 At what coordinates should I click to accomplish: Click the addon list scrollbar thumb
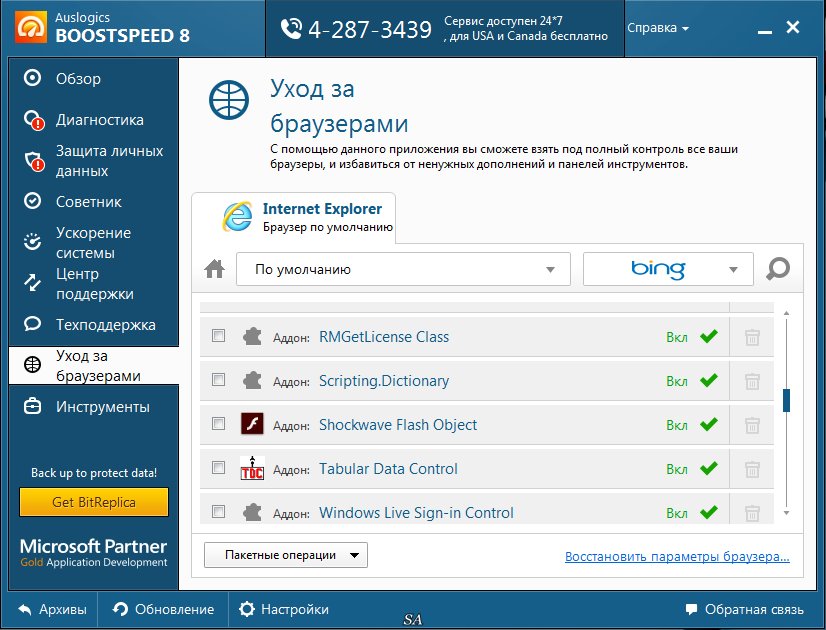coord(786,400)
